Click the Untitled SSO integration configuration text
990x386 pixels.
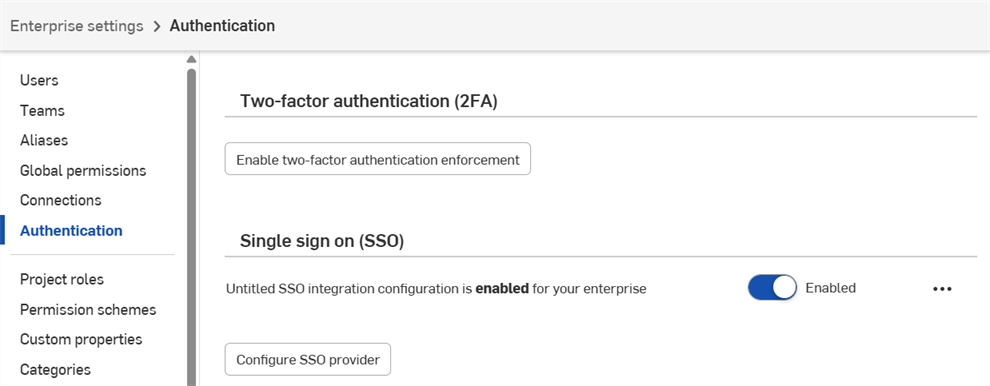pos(436,289)
